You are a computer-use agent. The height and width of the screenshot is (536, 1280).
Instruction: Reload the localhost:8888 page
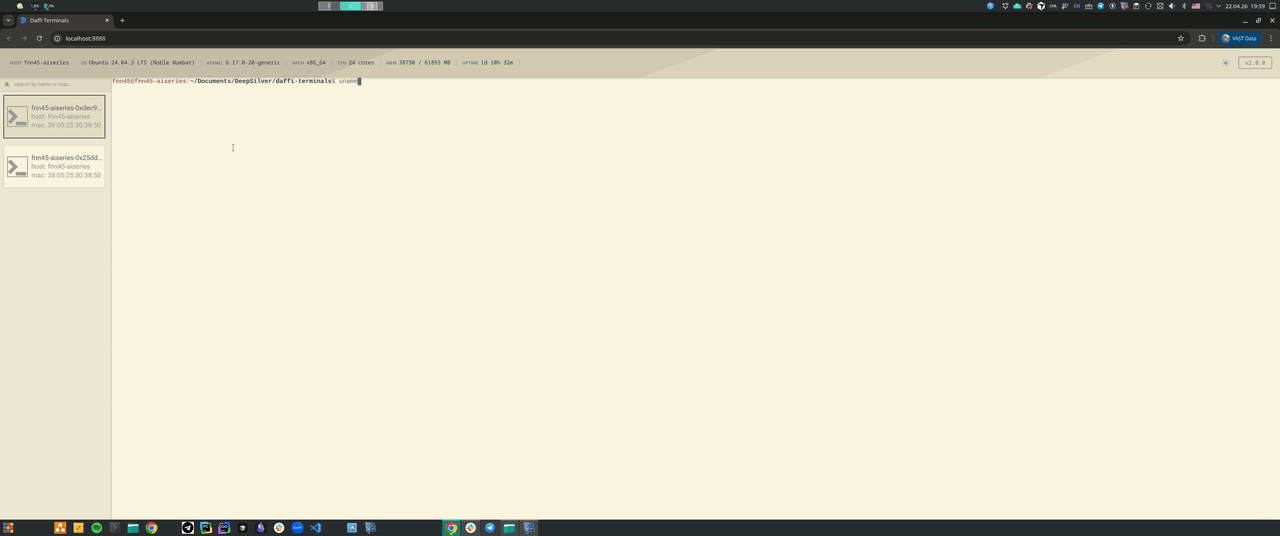[39, 38]
